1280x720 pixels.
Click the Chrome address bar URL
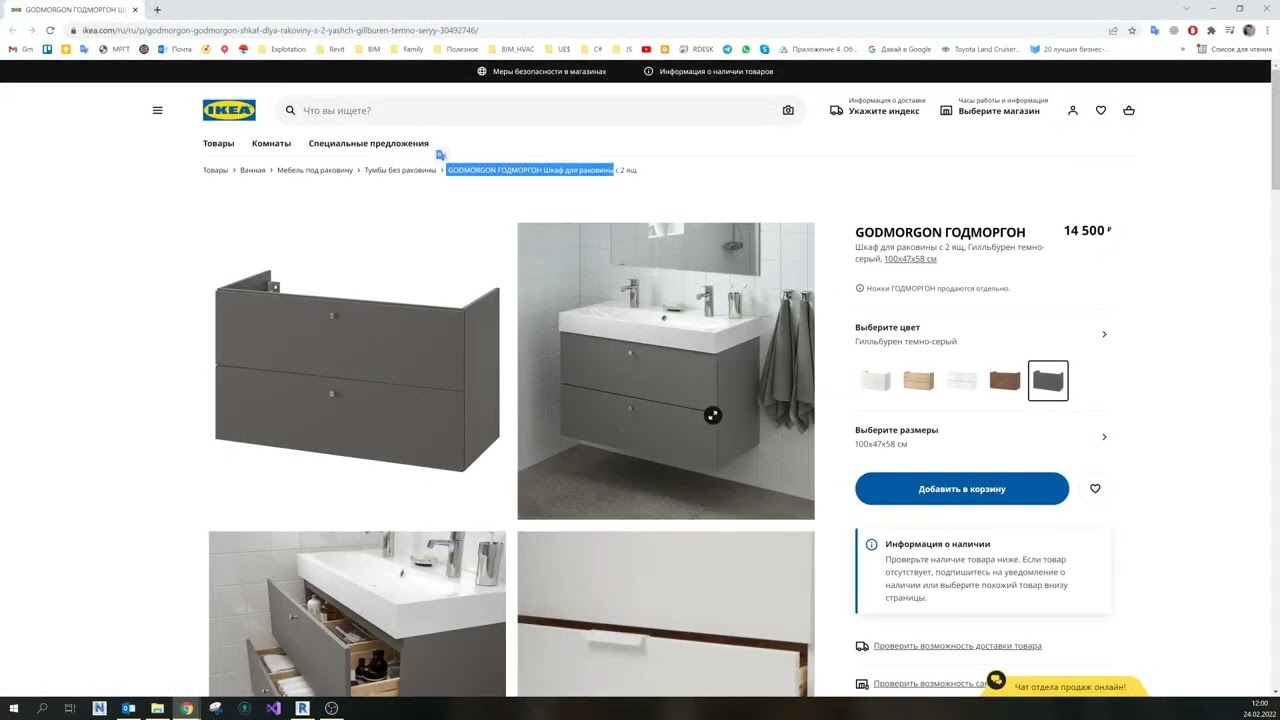coord(280,30)
